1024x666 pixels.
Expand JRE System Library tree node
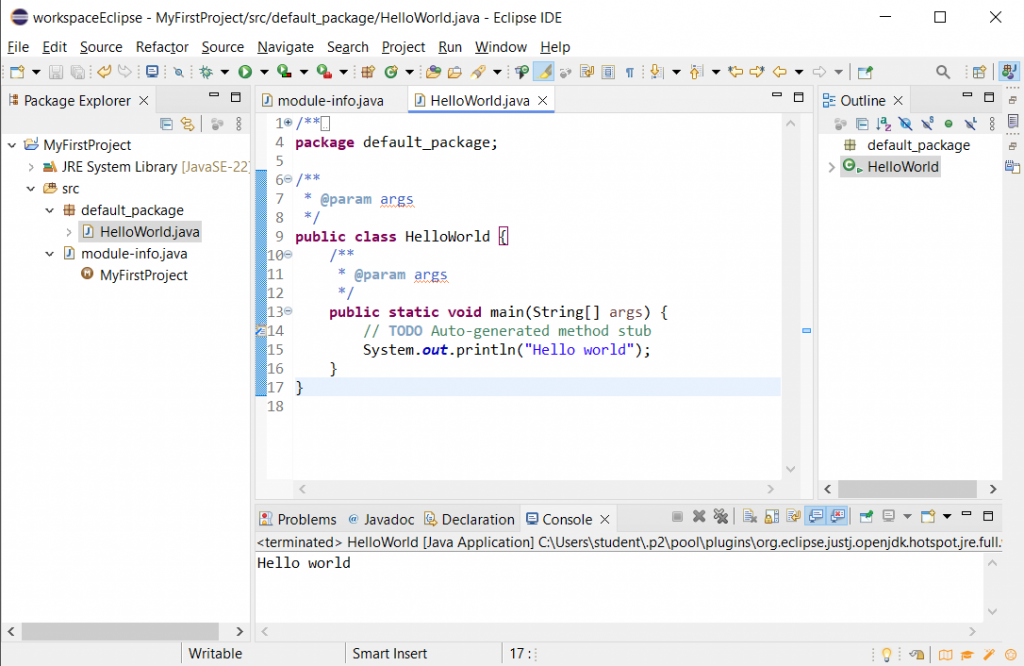coord(31,167)
